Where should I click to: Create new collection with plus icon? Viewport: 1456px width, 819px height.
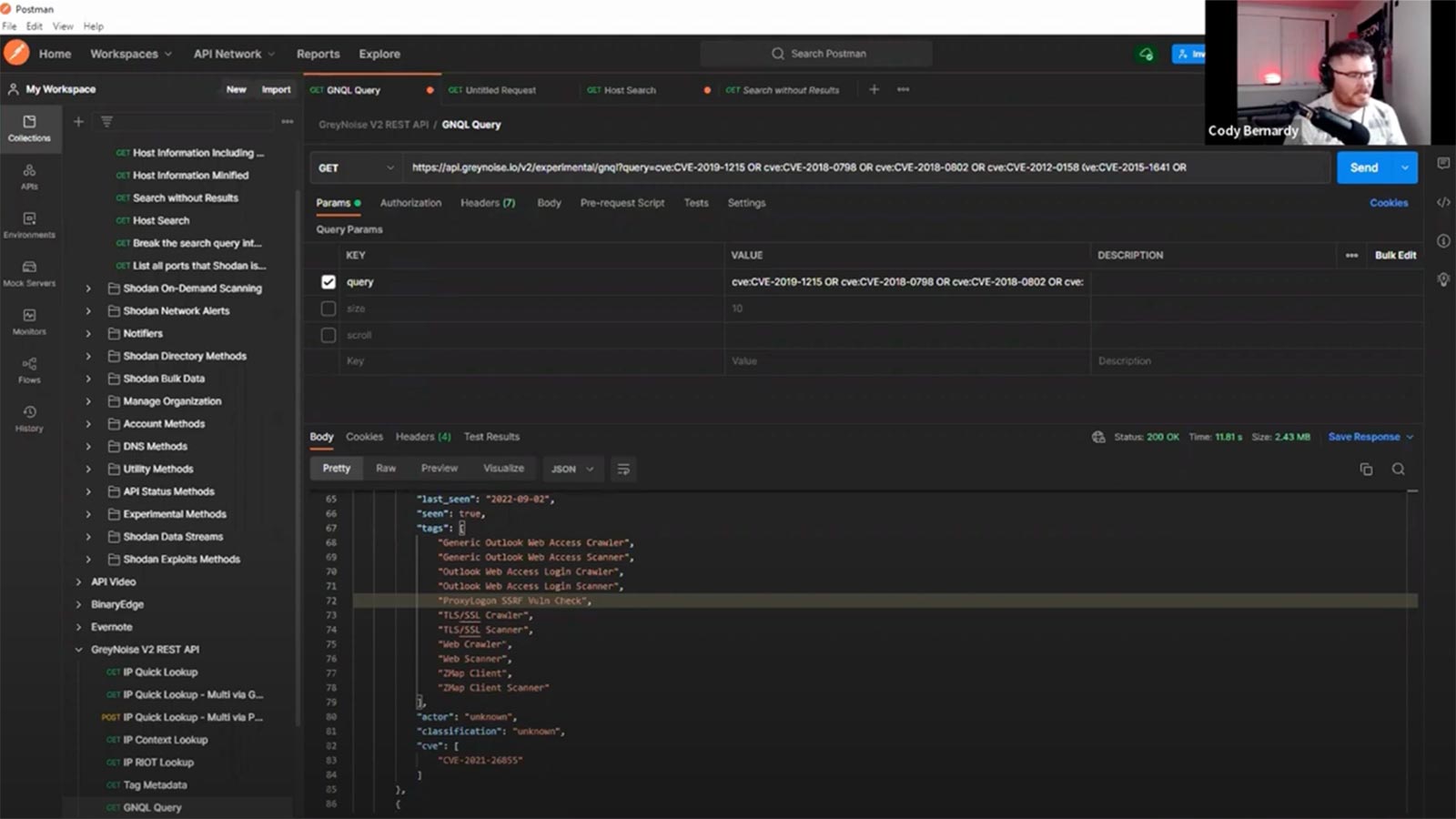(x=78, y=121)
